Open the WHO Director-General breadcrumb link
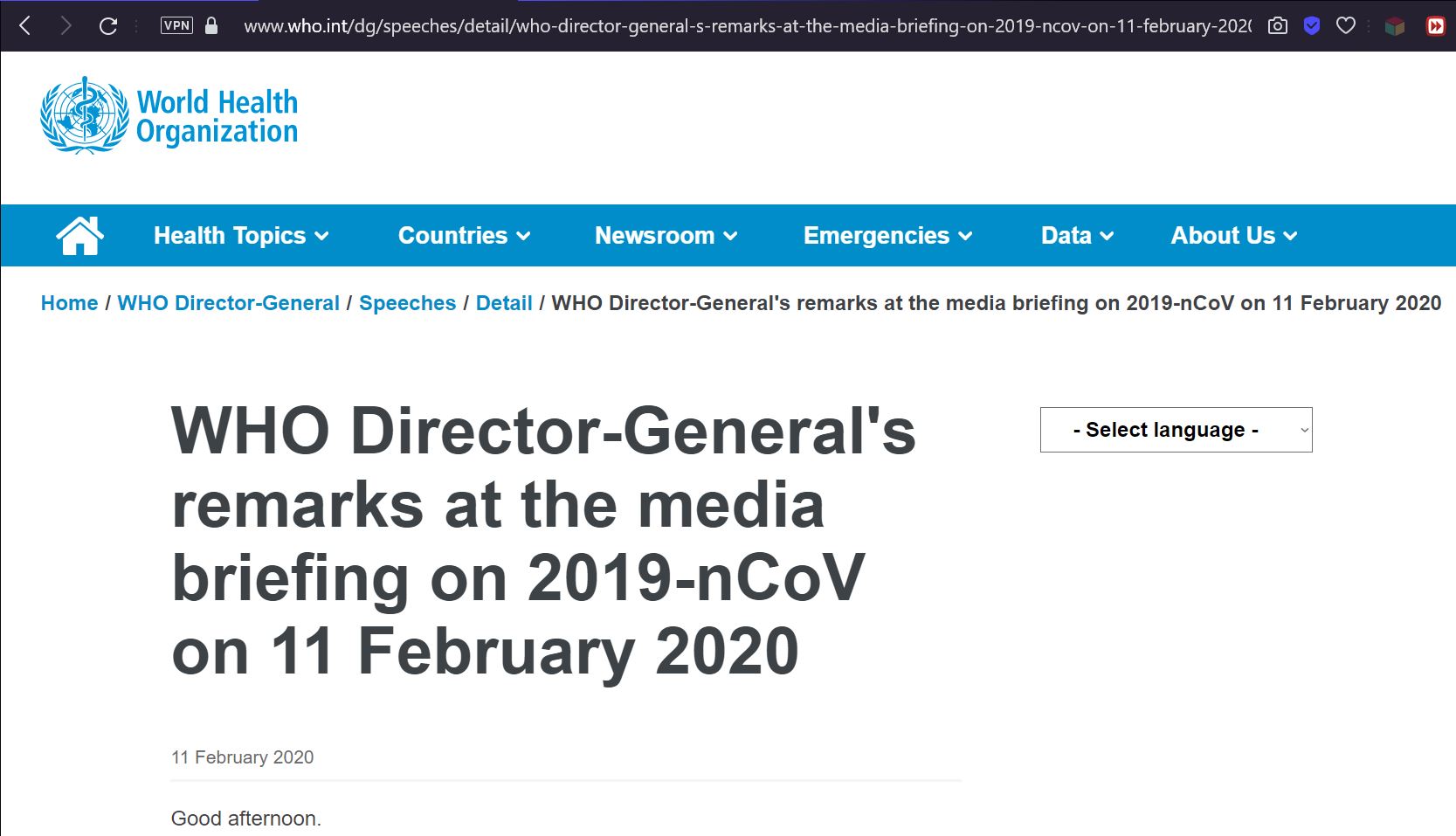The width and height of the screenshot is (1456, 836). pyautogui.click(x=228, y=303)
